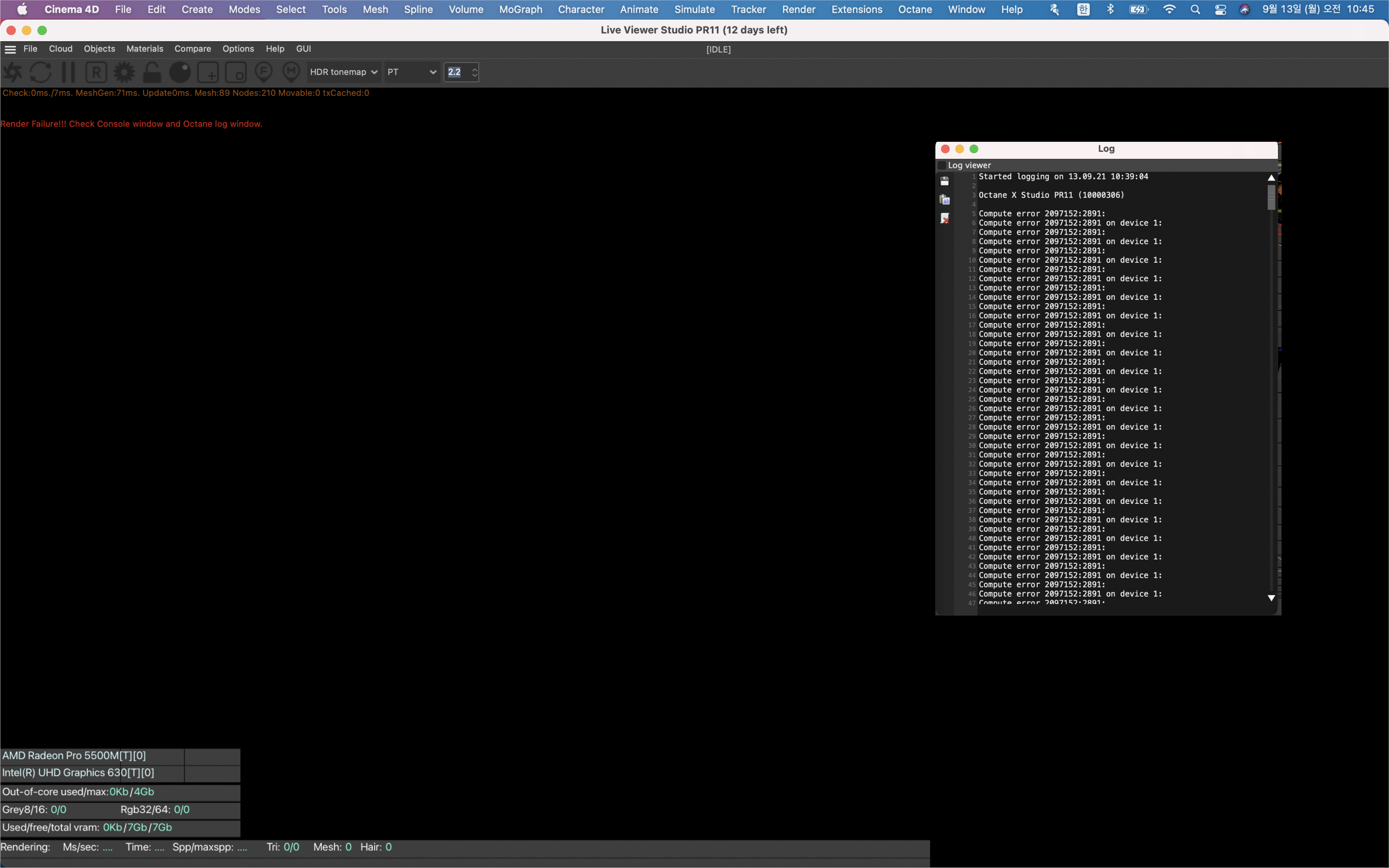Click Log window scroll up arrow
Screen dimensions: 1389x868
coord(1271,178)
